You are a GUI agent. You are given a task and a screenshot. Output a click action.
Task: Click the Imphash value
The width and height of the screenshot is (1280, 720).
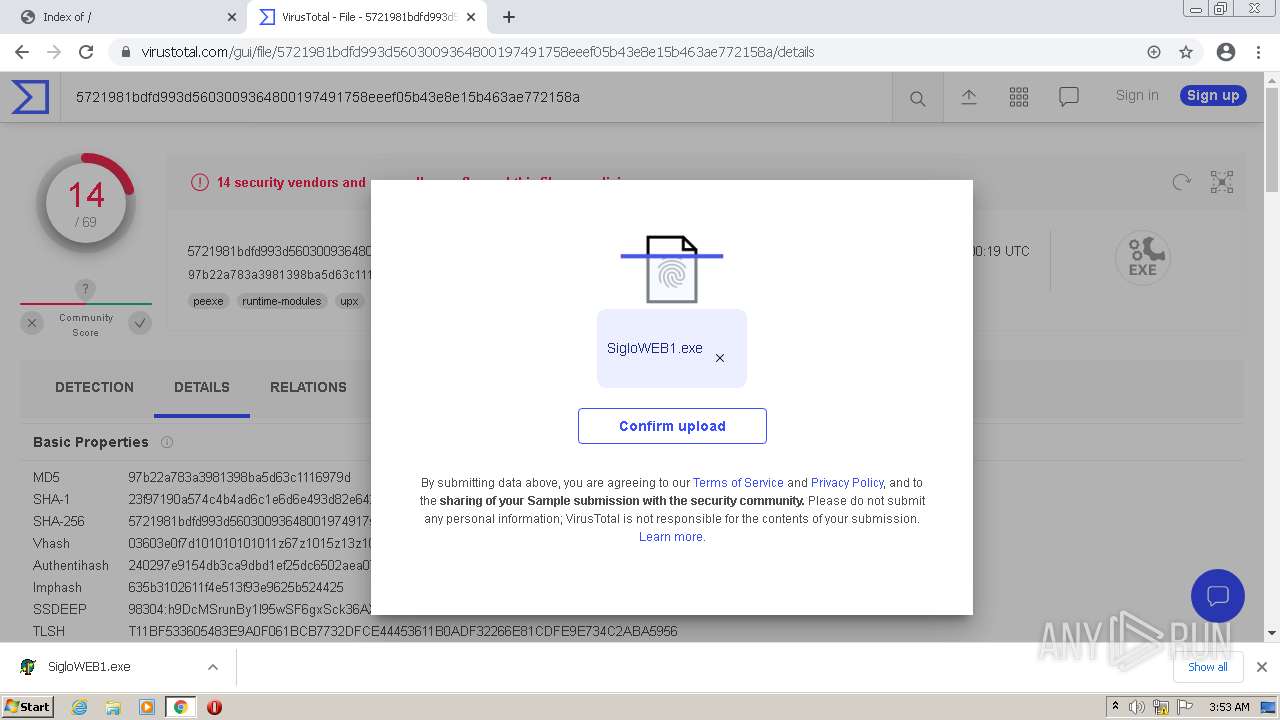click(236, 587)
